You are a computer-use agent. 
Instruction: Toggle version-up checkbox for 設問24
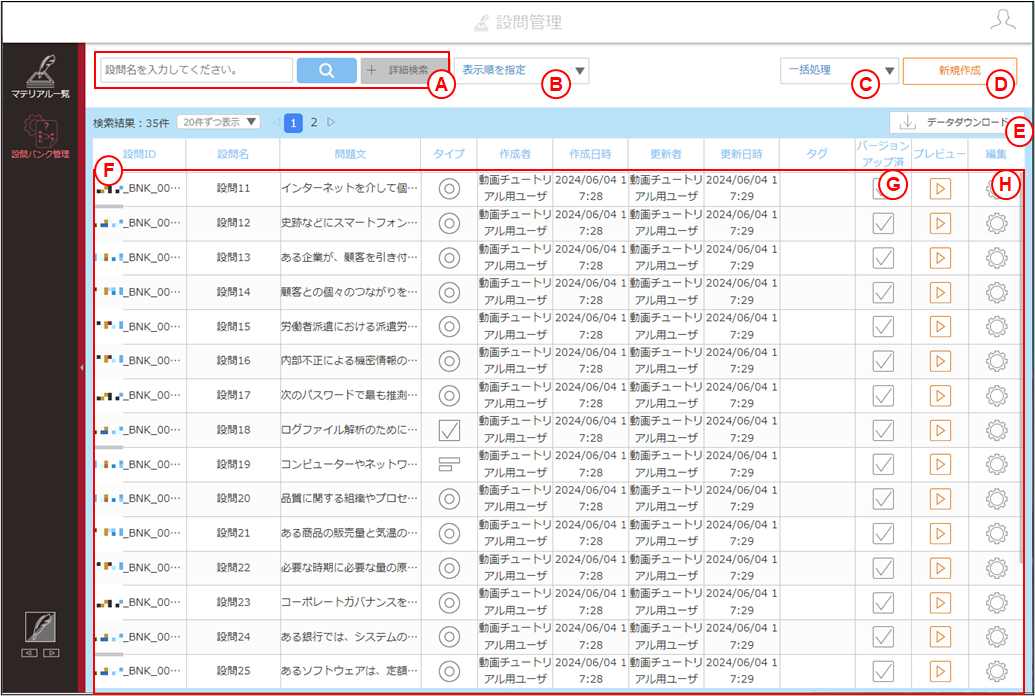883,637
